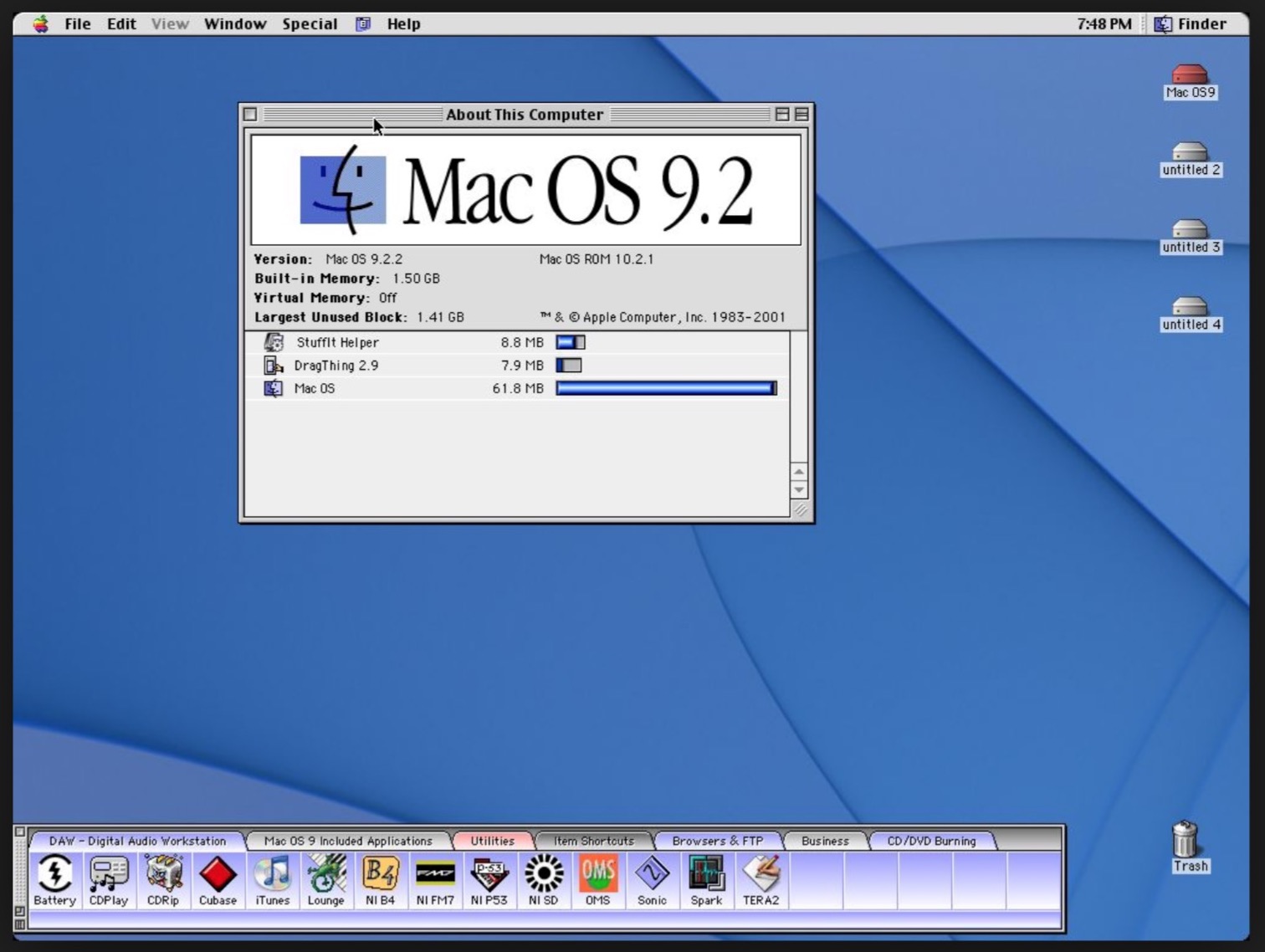Launch TERA2 from the dock
This screenshot has height=952, width=1265.
click(x=761, y=880)
